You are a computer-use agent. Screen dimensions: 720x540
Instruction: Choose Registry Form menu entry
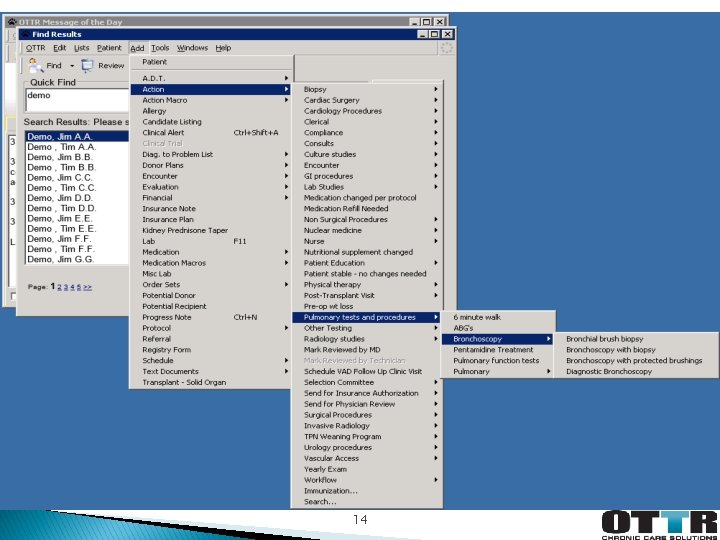click(211, 350)
